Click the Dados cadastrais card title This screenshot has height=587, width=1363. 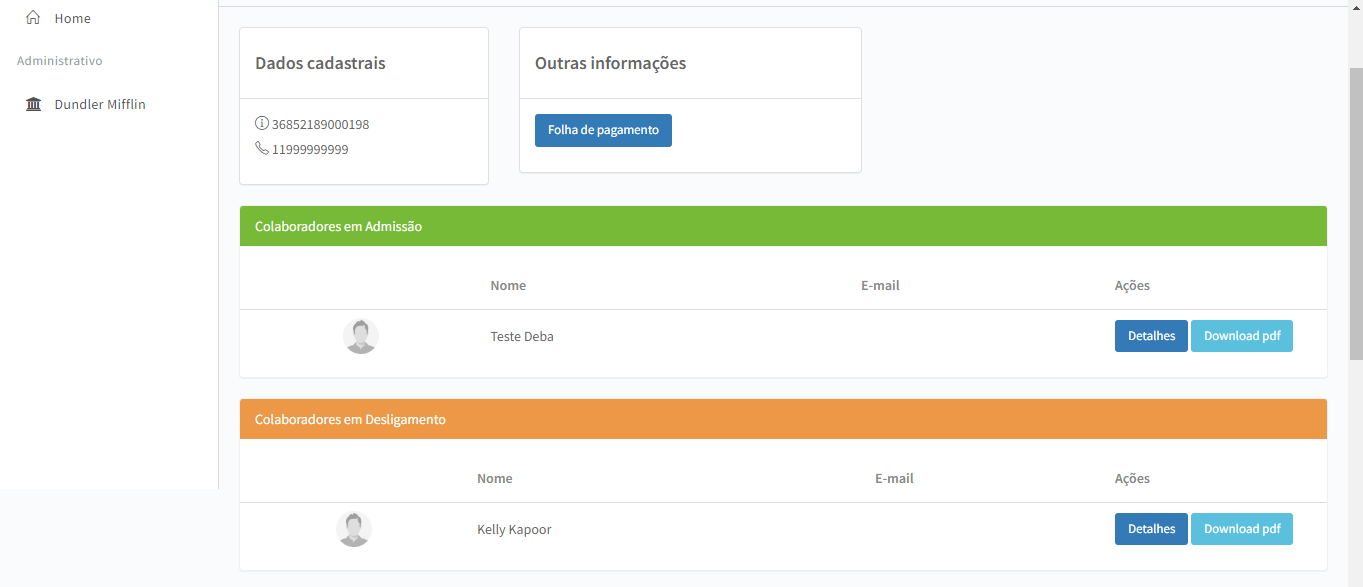[320, 63]
